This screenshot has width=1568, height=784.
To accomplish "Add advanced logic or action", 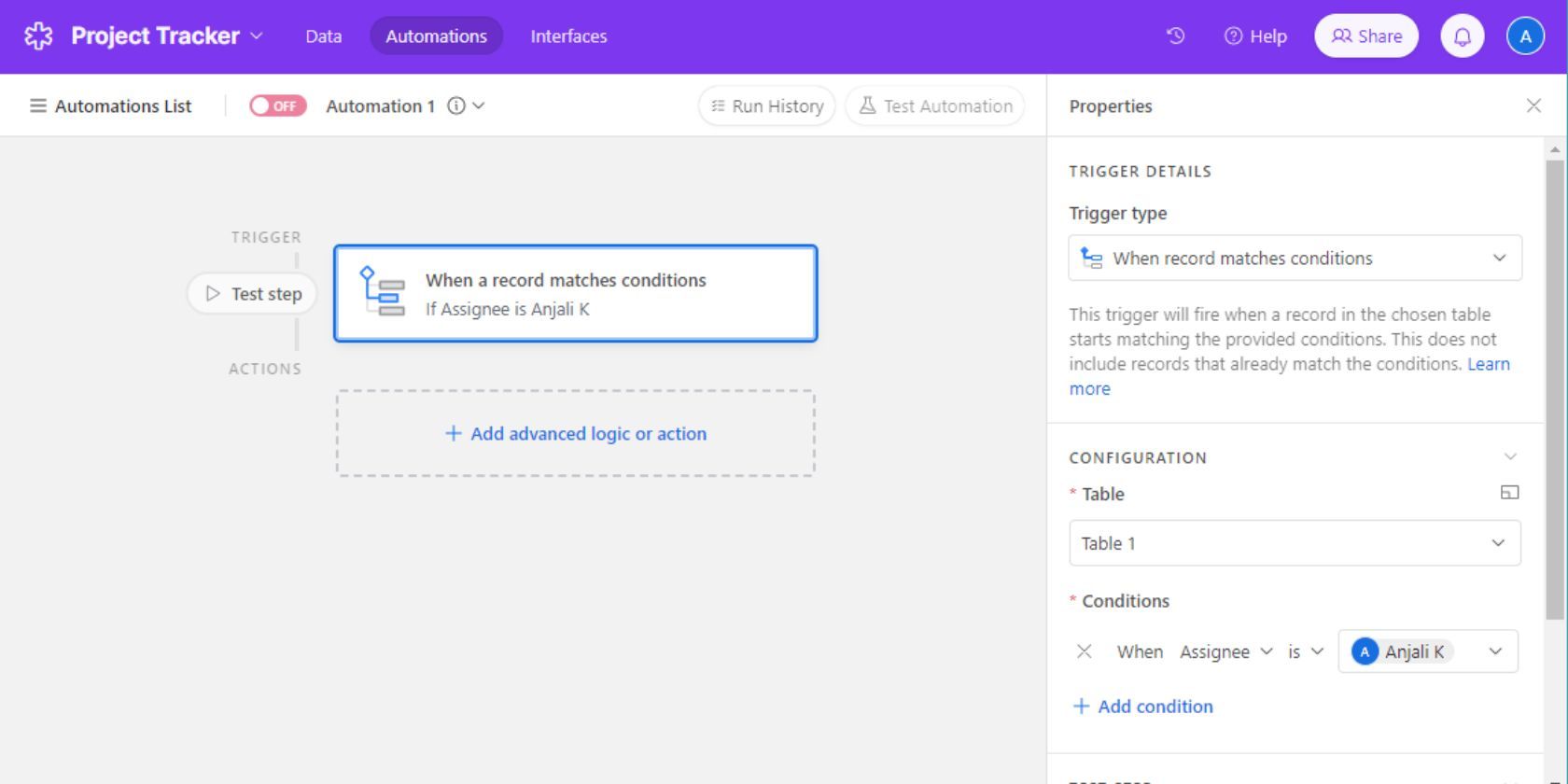I will coord(576,434).
